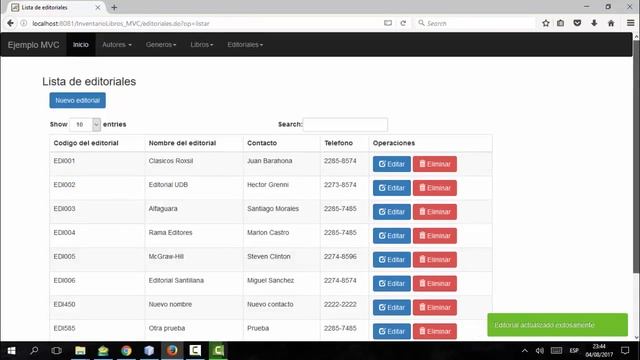
Task: Switch the ESP keyboard language indicator
Action: [x=574, y=351]
